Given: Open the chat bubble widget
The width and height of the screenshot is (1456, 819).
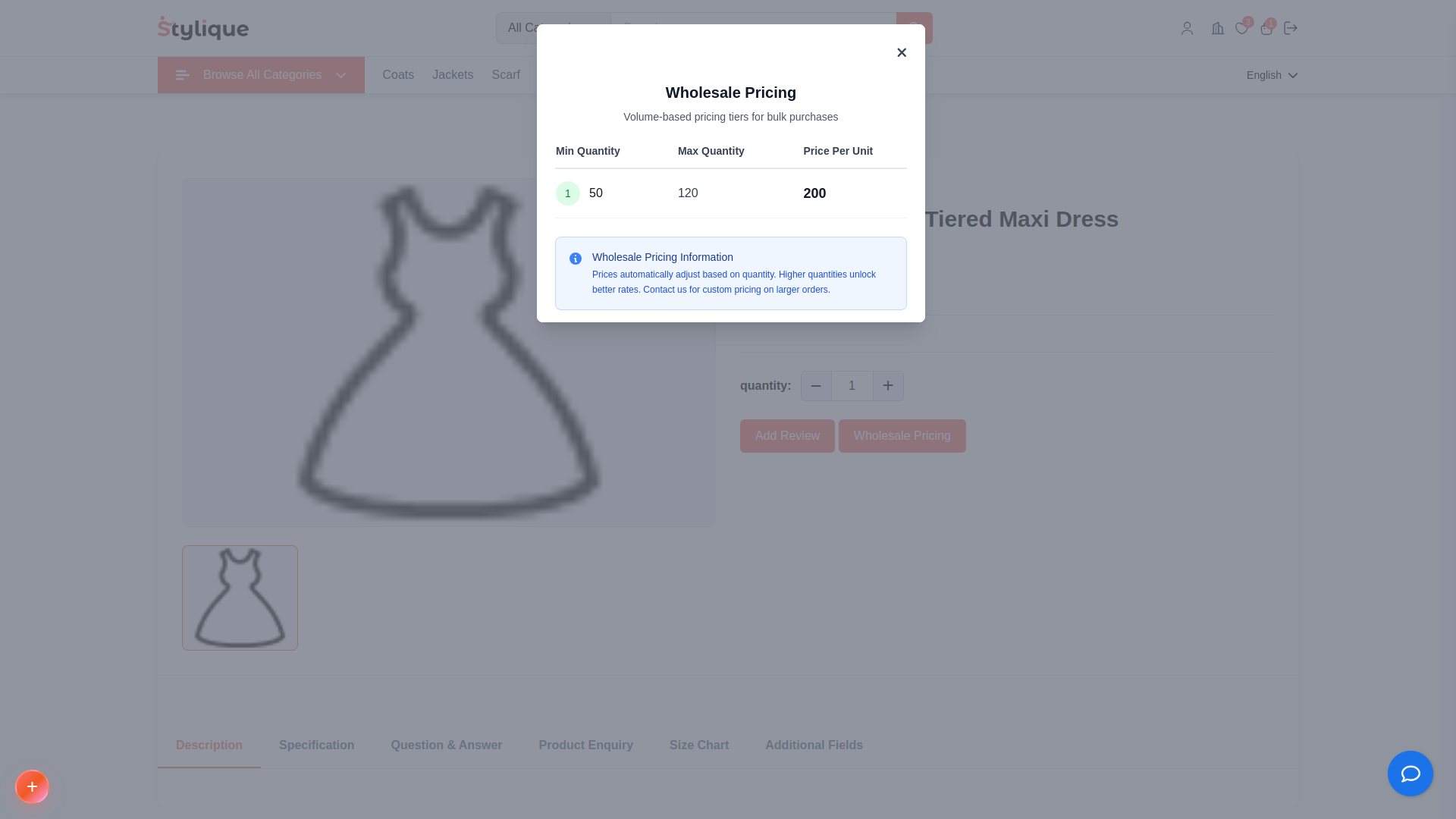Looking at the screenshot, I should pos(1410,773).
